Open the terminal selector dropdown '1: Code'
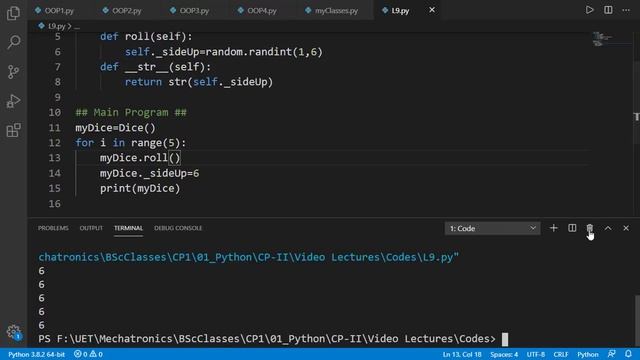640x360 pixels. [x=492, y=229]
